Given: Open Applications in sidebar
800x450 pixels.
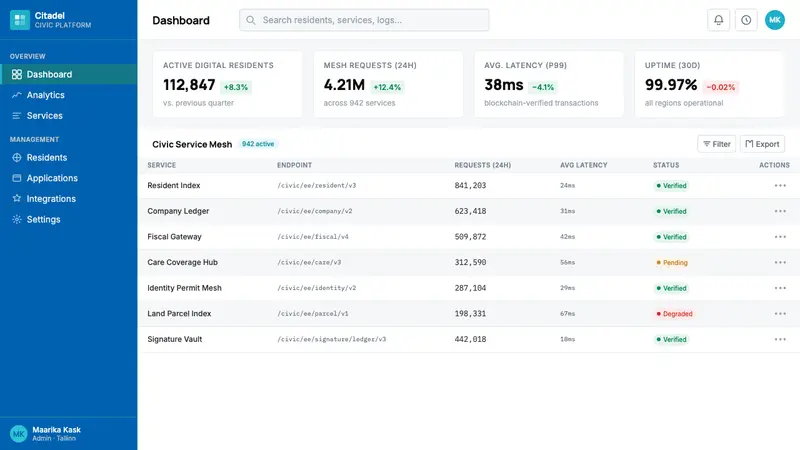Looking at the screenshot, I should [68, 178].
